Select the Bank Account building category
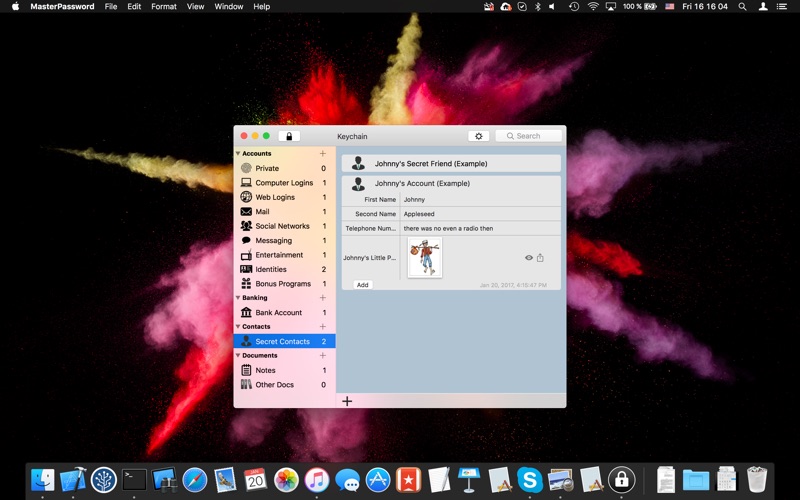This screenshot has width=800, height=500. [x=284, y=312]
